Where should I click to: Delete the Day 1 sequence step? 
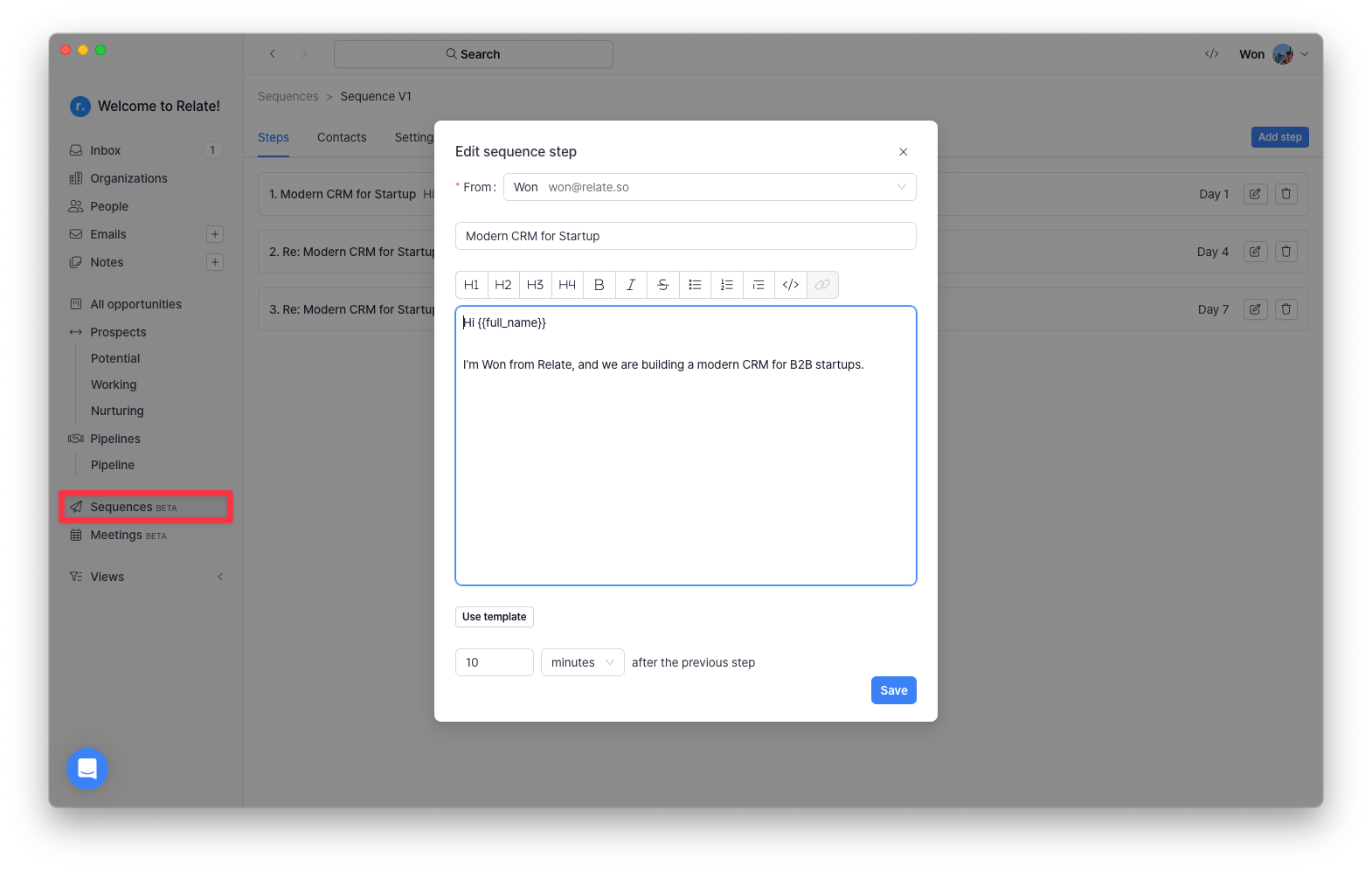pyautogui.click(x=1286, y=194)
